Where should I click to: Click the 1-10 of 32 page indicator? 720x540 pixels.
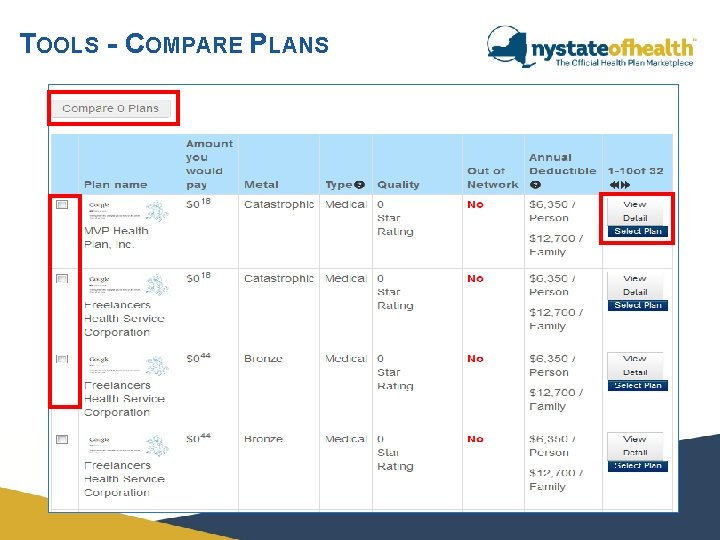pos(636,171)
